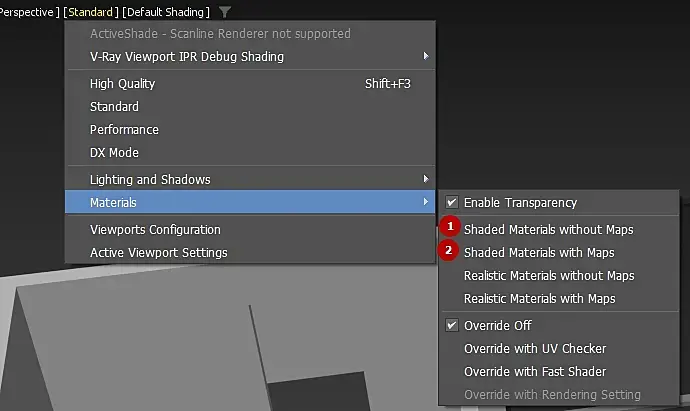Toggle the Enable Transparency checkbox

(x=452, y=203)
